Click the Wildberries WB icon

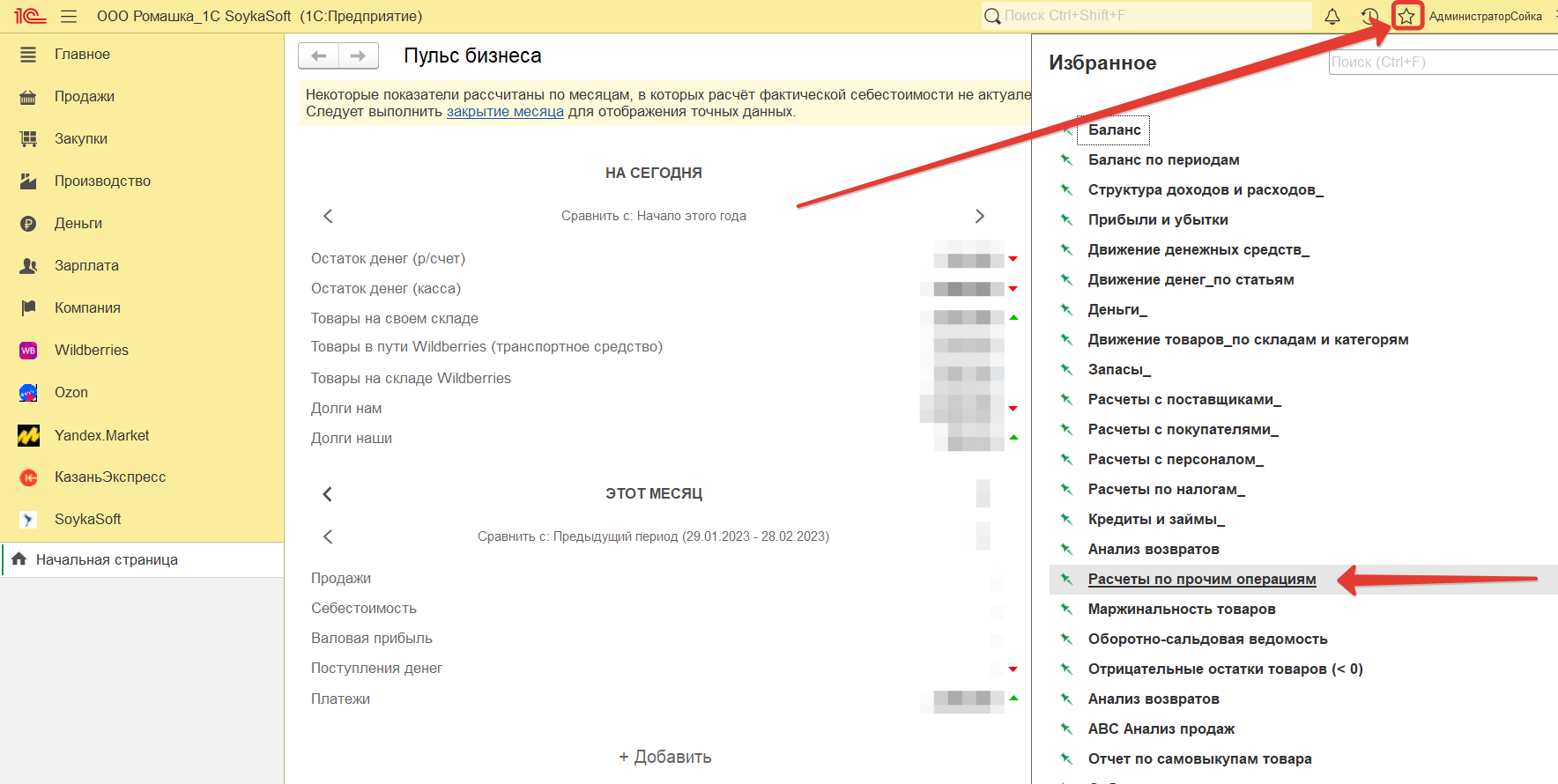(x=28, y=350)
